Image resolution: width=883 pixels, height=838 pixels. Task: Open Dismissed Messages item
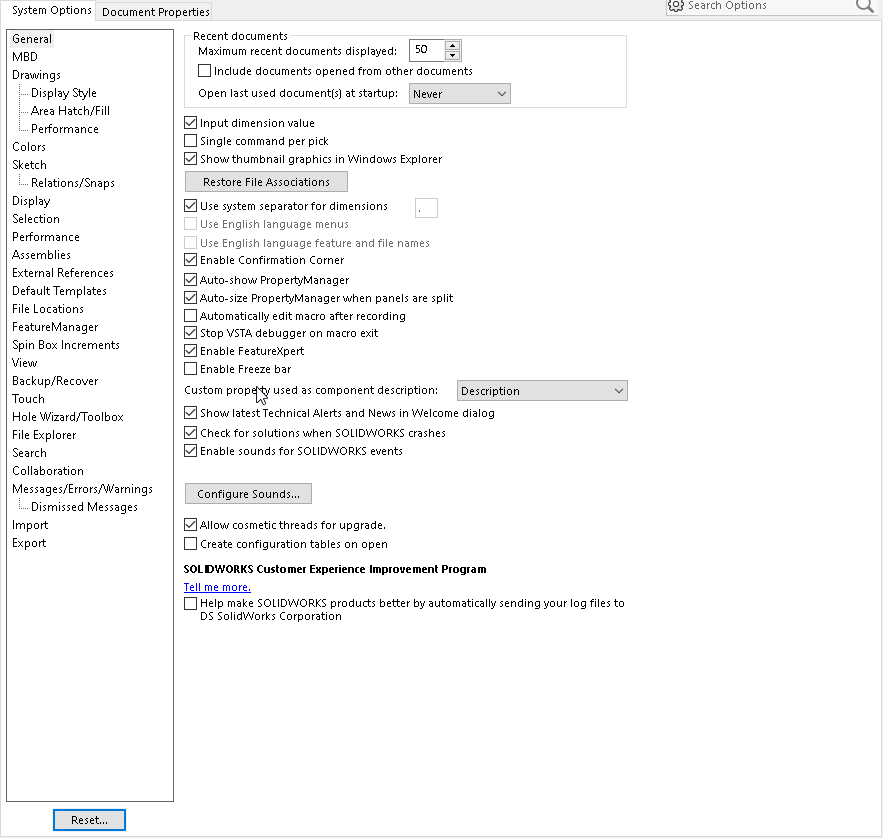[84, 507]
